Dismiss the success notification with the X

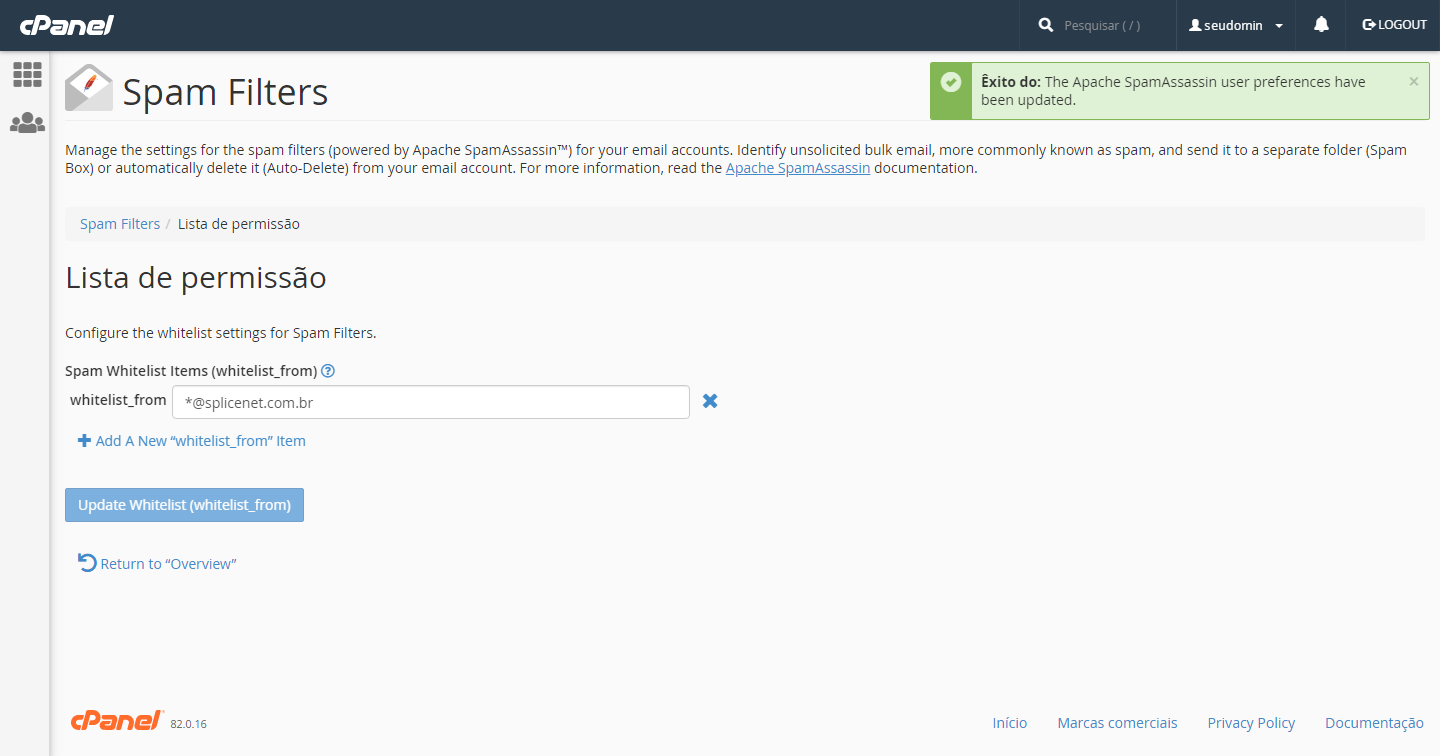point(1413,82)
